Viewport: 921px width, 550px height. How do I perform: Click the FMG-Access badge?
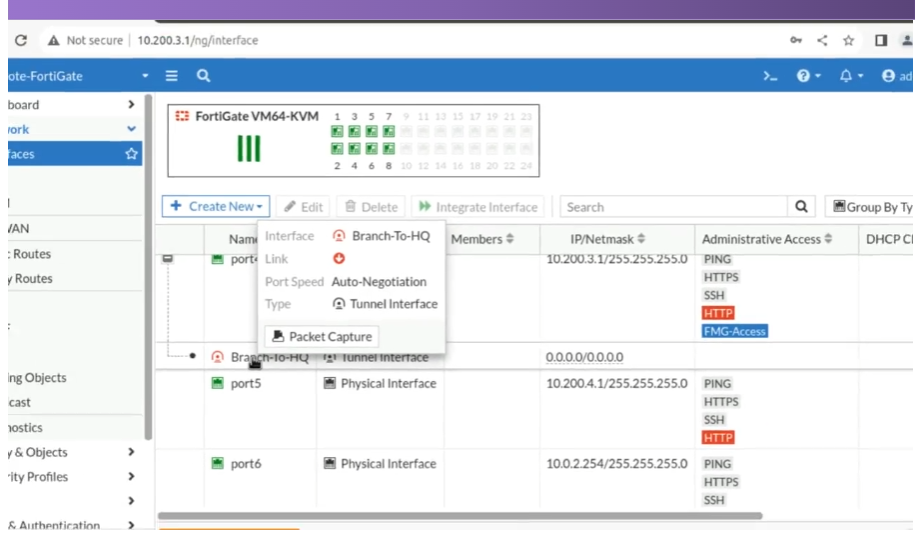(x=735, y=331)
